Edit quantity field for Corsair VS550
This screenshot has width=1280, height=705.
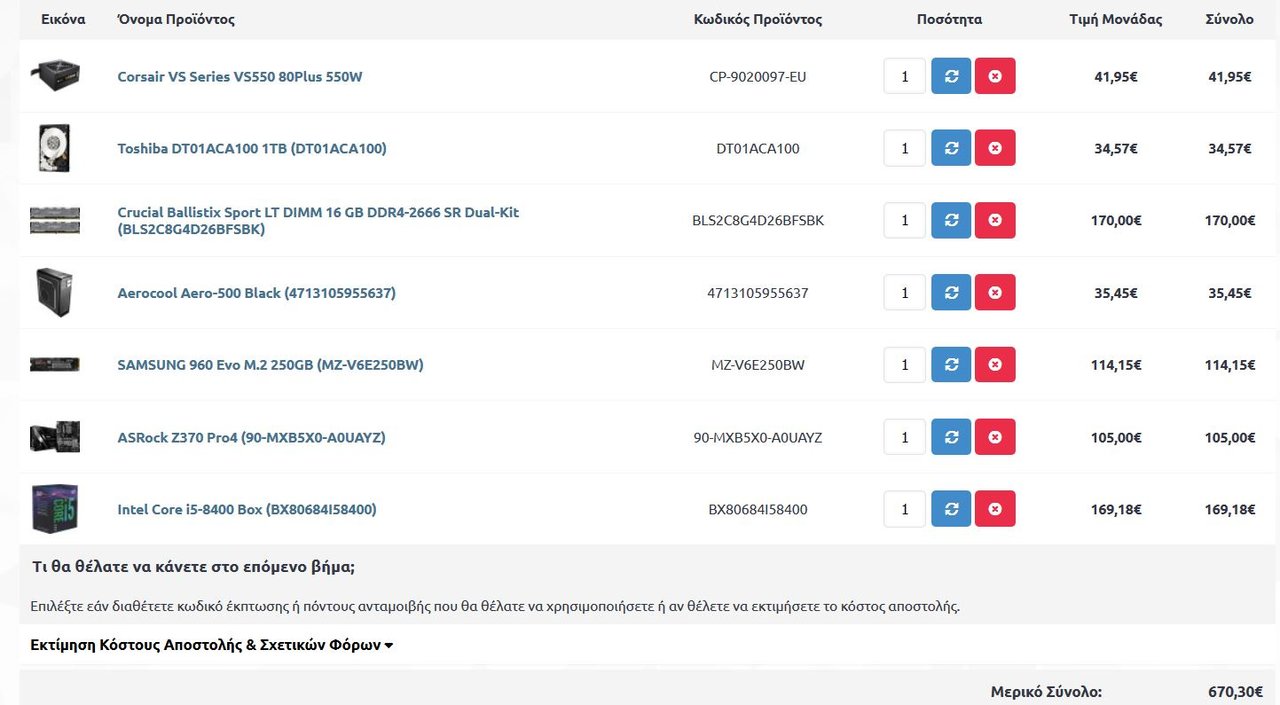pos(905,76)
